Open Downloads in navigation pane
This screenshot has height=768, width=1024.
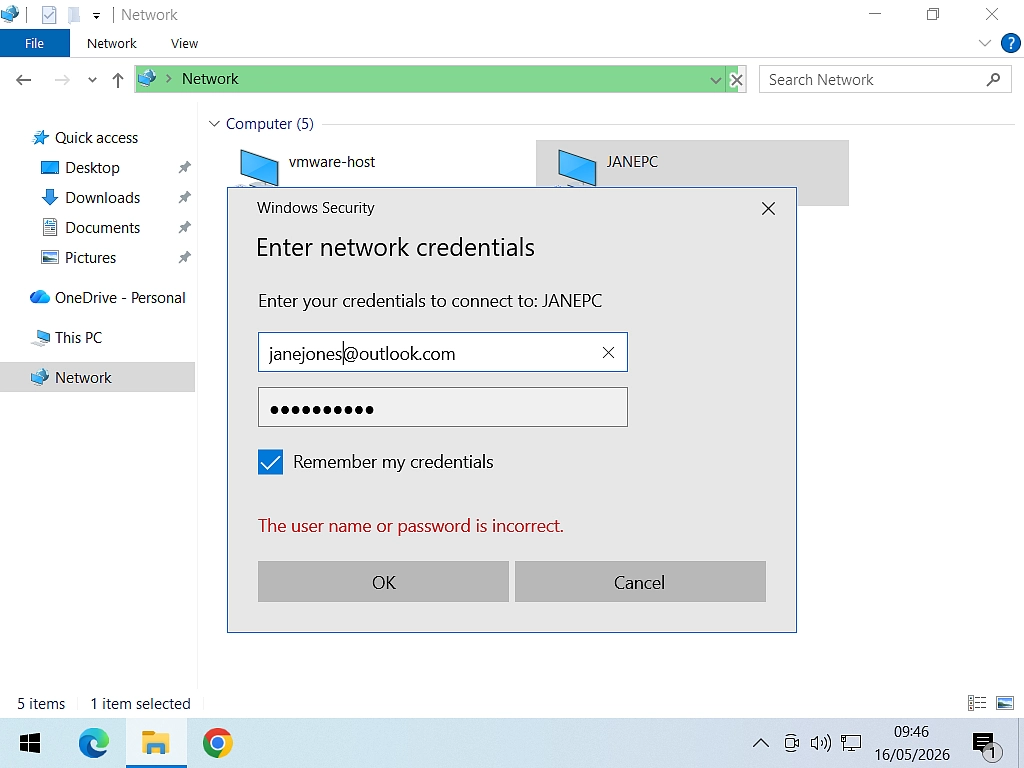(x=103, y=198)
